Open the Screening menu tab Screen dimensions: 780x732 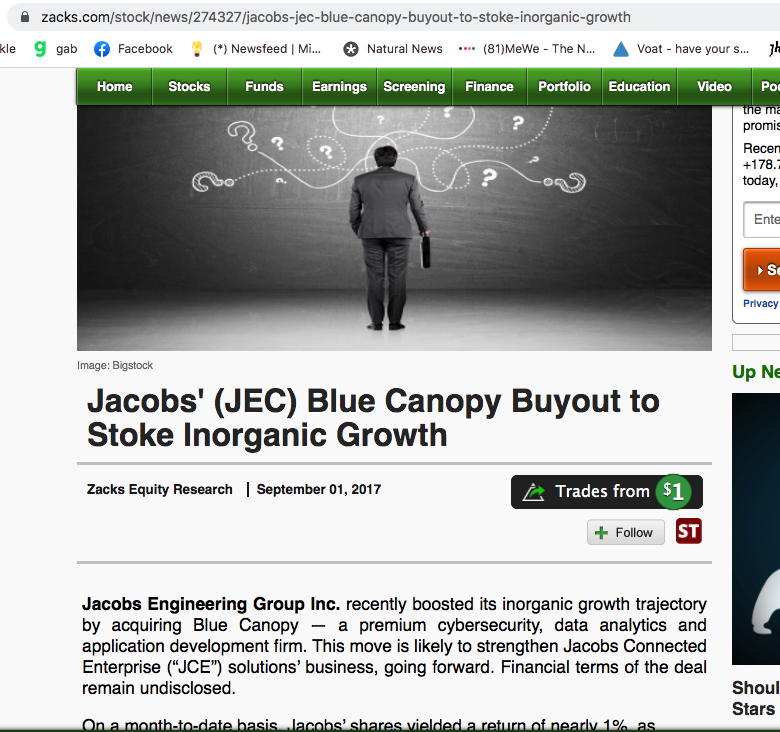(414, 87)
